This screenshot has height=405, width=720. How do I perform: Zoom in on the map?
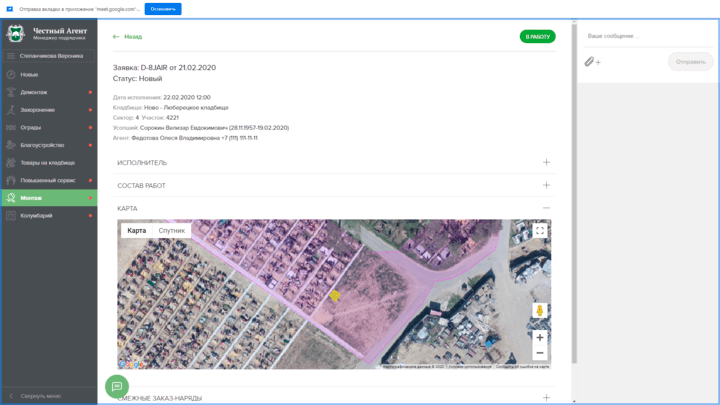(x=540, y=338)
